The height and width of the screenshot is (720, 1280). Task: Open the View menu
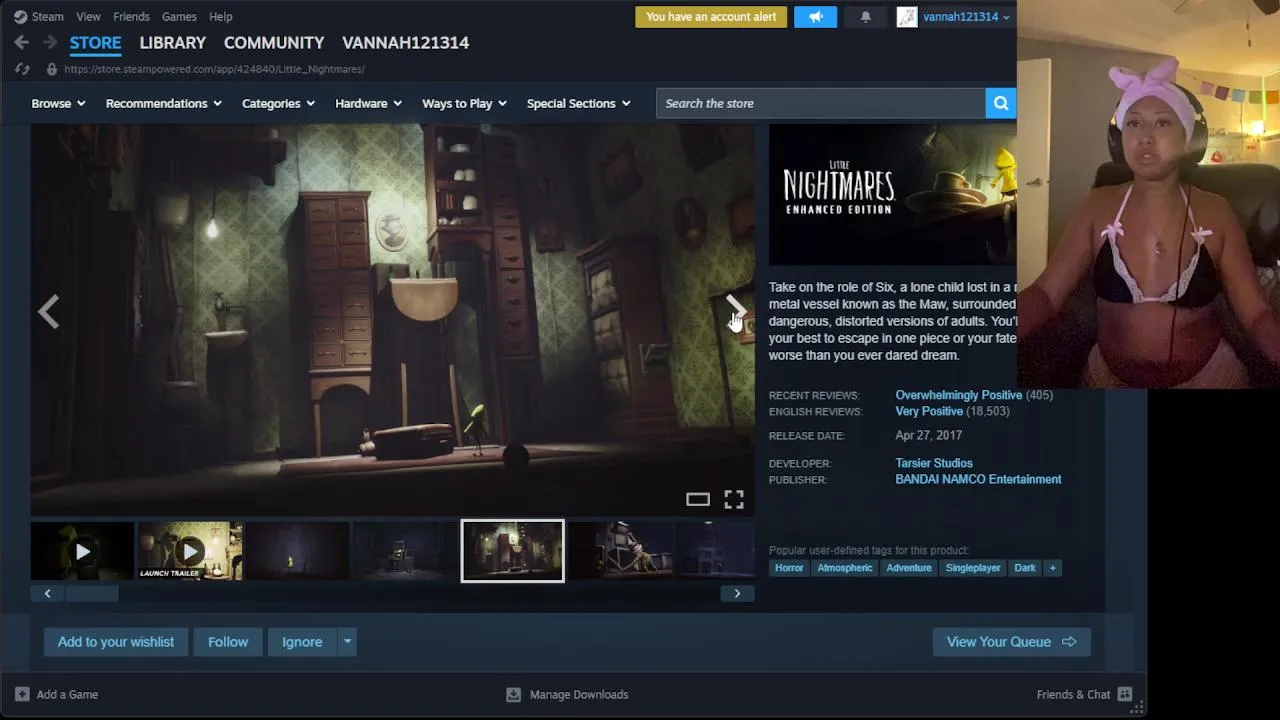tap(88, 16)
